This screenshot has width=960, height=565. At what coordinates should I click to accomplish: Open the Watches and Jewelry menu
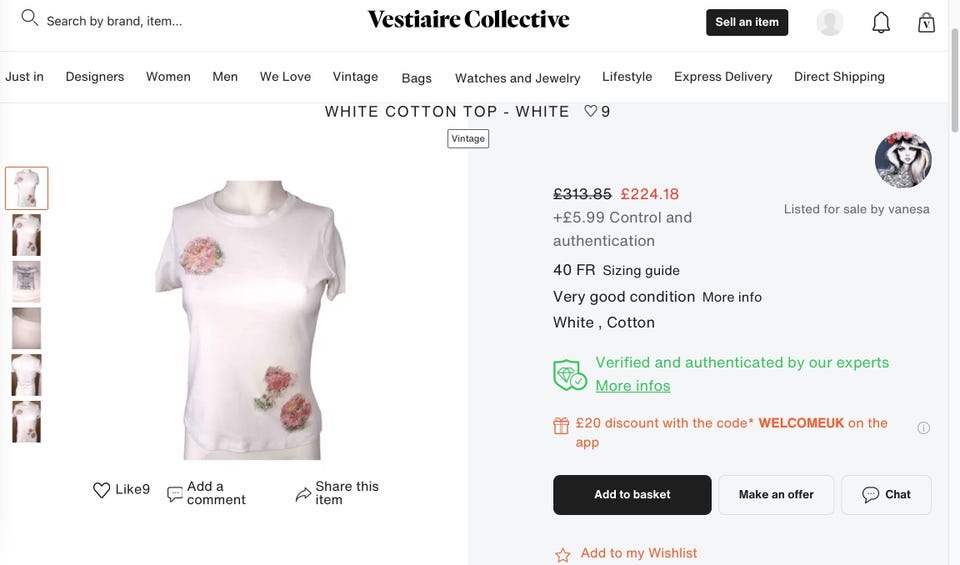click(x=517, y=78)
